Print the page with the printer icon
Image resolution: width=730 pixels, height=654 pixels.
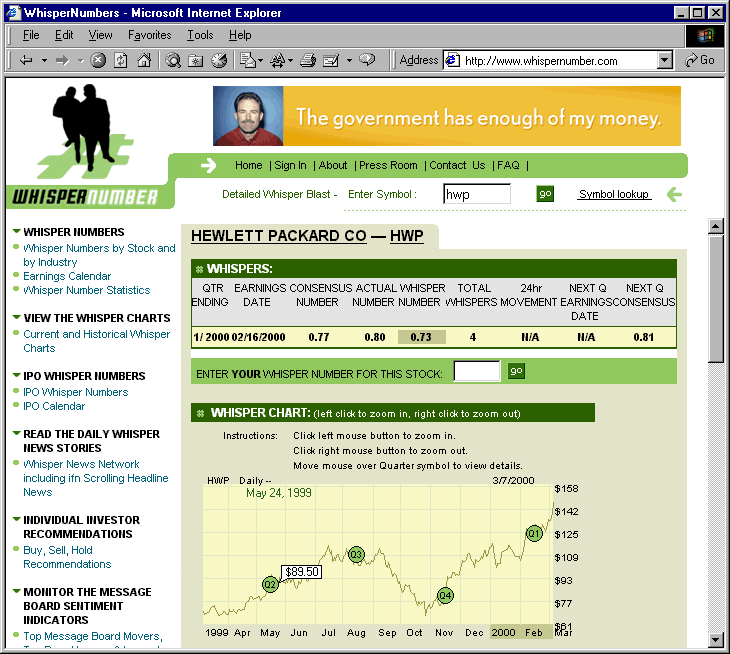(x=308, y=60)
